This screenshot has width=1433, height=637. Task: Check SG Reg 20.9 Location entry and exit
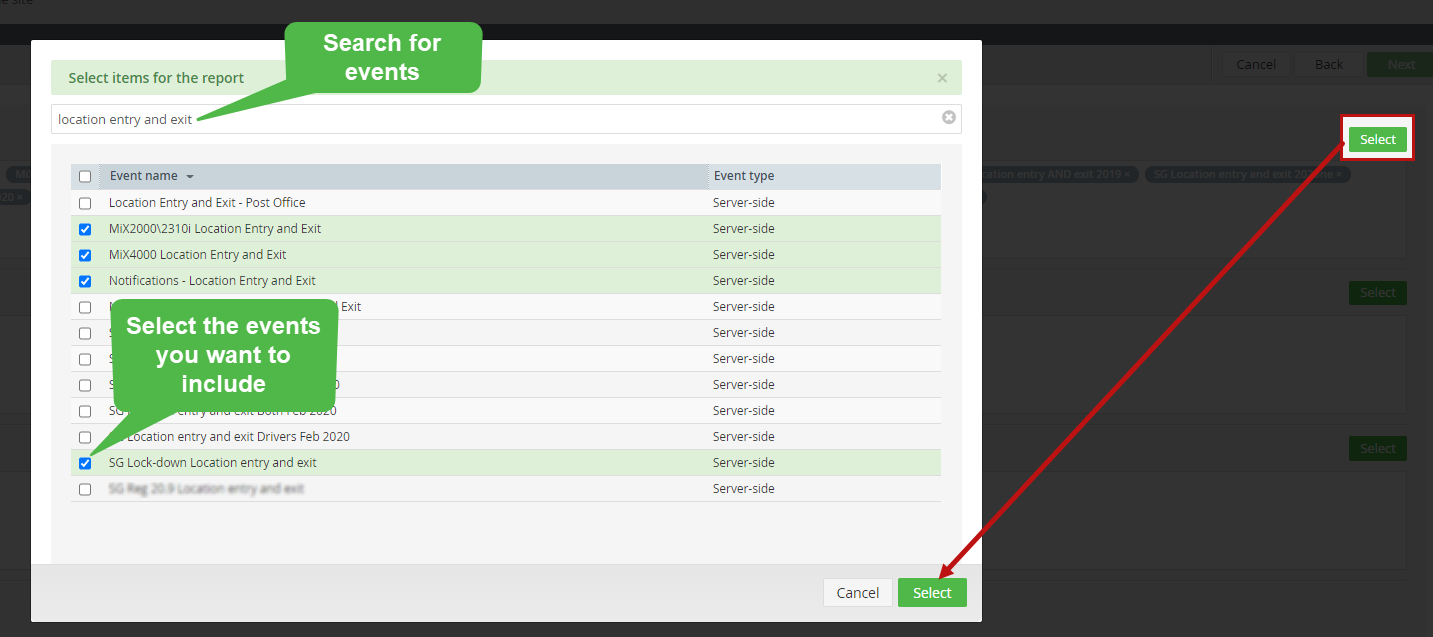pyautogui.click(x=85, y=489)
